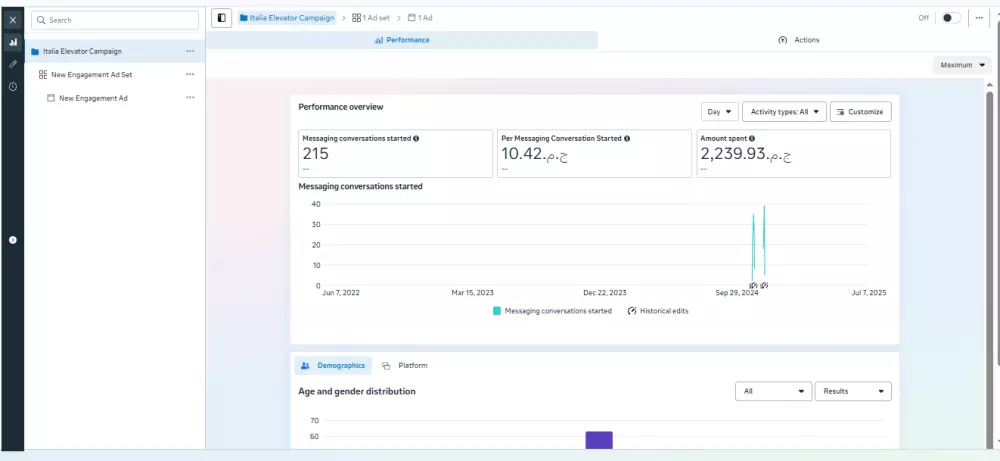Focus the Search input field
Screen dimensions: 1000x461
pos(115,20)
